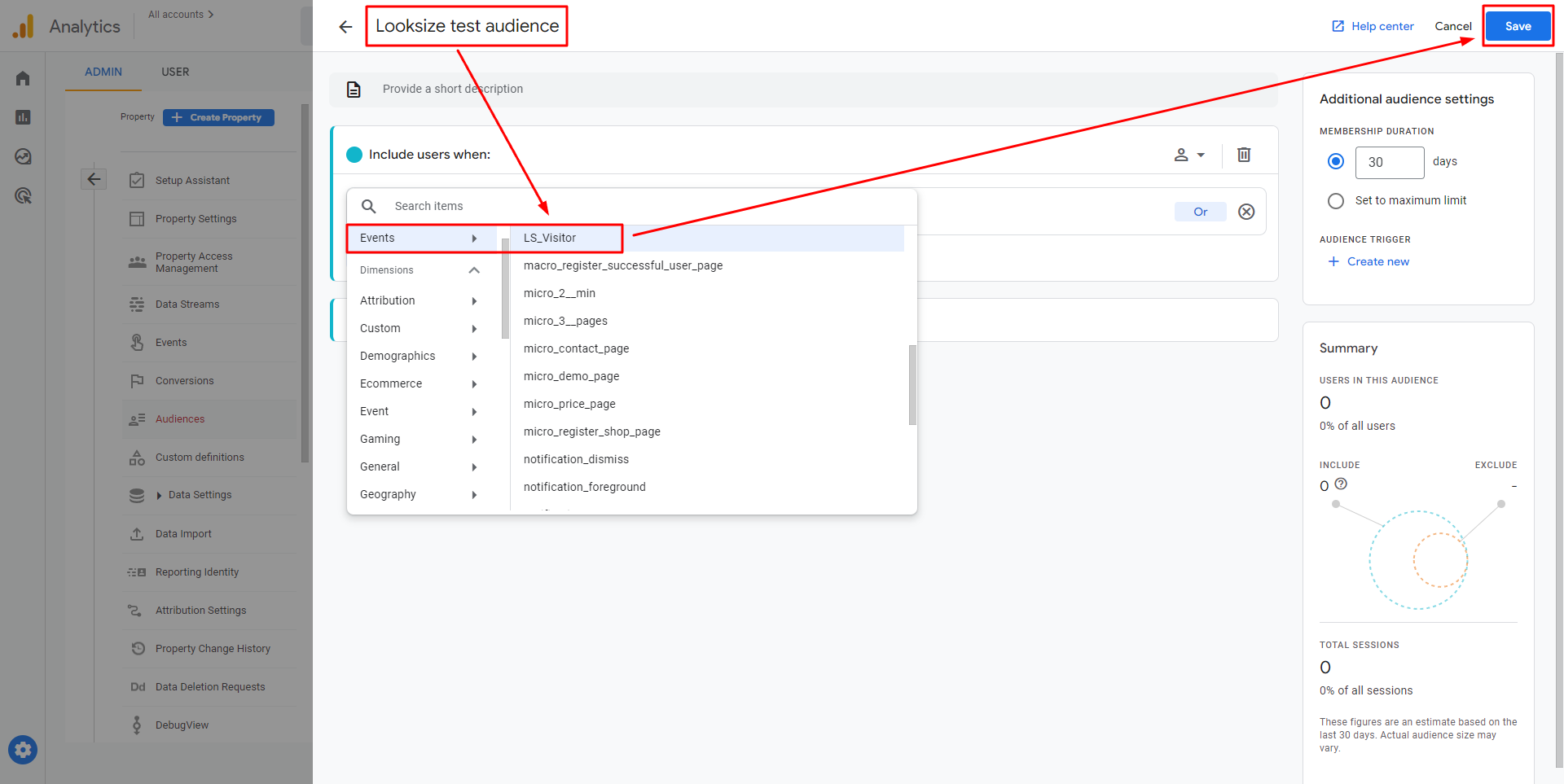Click the Analytics logo icon
1564x784 pixels.
(24, 26)
